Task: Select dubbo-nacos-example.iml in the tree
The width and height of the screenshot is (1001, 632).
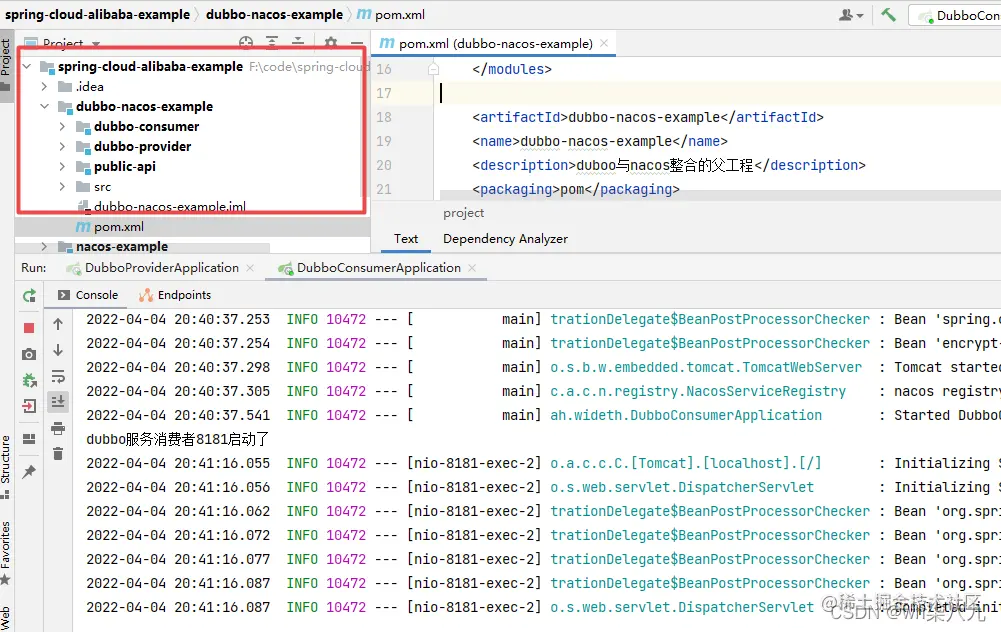Action: [x=170, y=206]
